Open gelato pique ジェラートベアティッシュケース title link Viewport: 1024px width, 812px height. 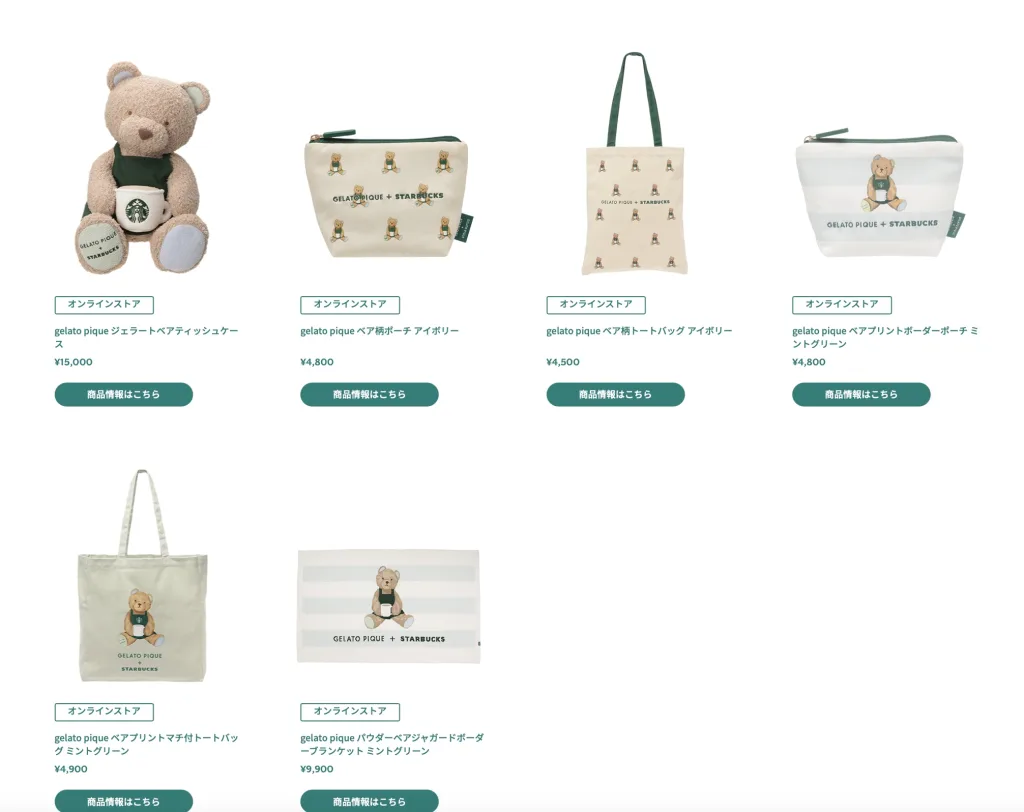coord(146,337)
